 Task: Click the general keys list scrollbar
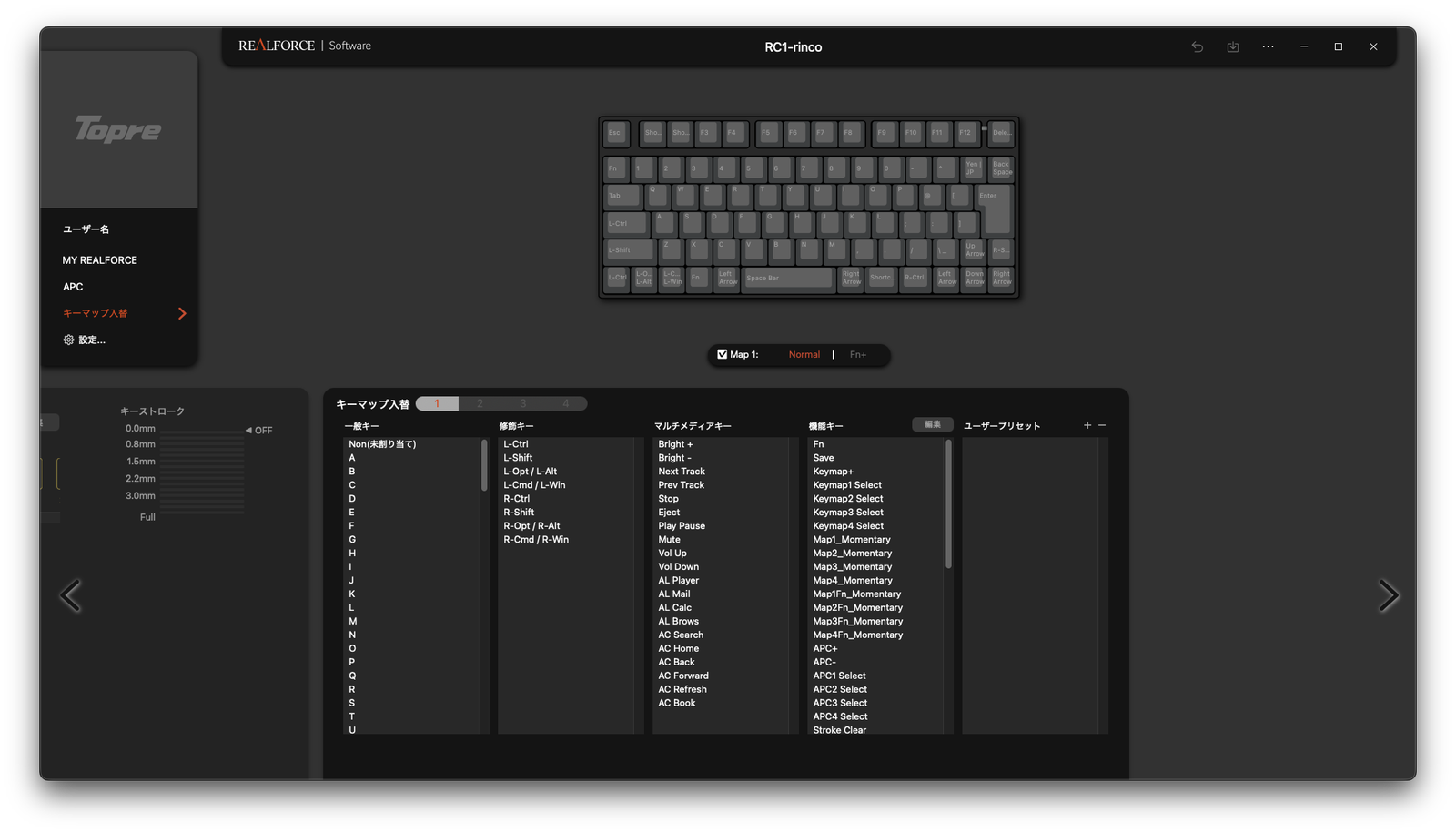(484, 465)
